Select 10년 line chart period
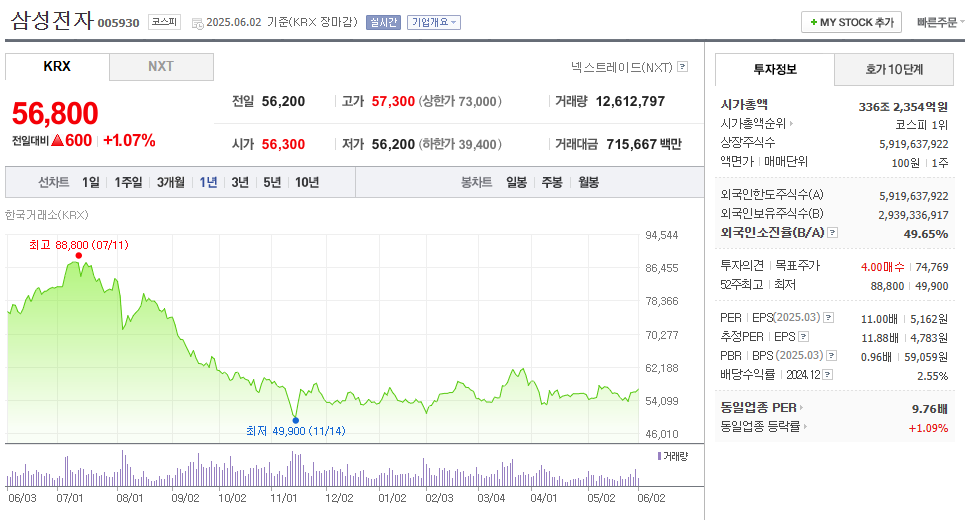The height and width of the screenshot is (520, 978). tap(307, 182)
